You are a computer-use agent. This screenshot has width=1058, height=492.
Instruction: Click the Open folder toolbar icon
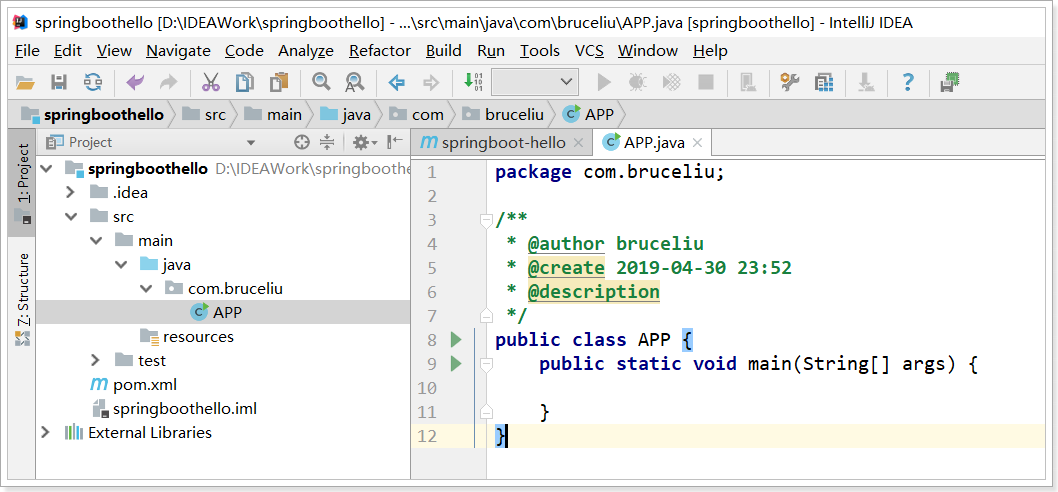25,83
